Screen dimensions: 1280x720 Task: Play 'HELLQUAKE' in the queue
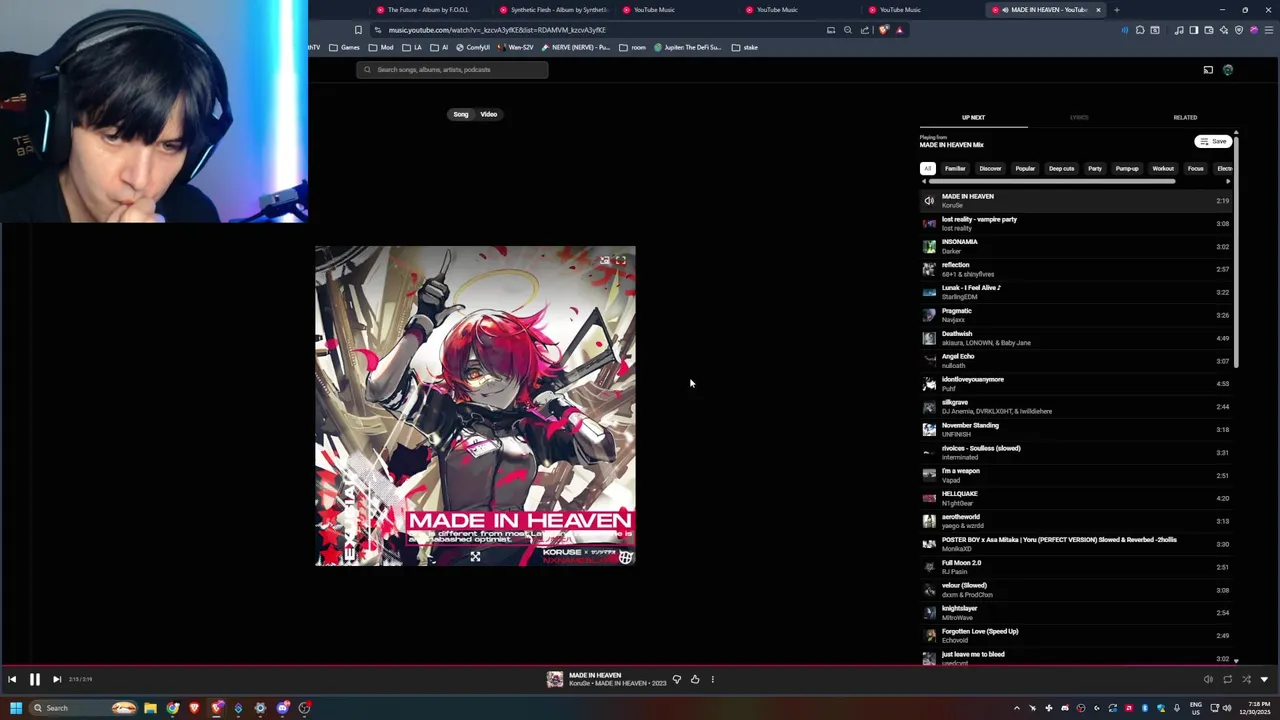(1076, 498)
